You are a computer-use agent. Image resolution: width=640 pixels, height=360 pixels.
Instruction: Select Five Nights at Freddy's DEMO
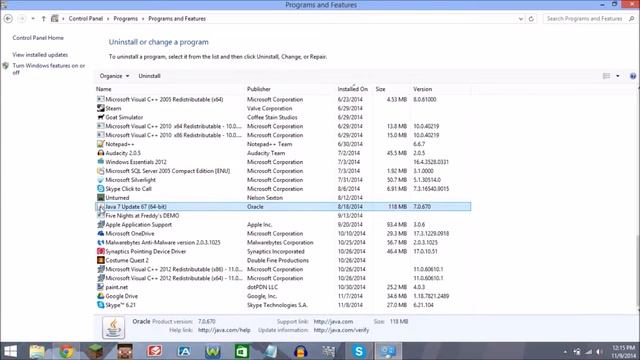[x=142, y=216]
